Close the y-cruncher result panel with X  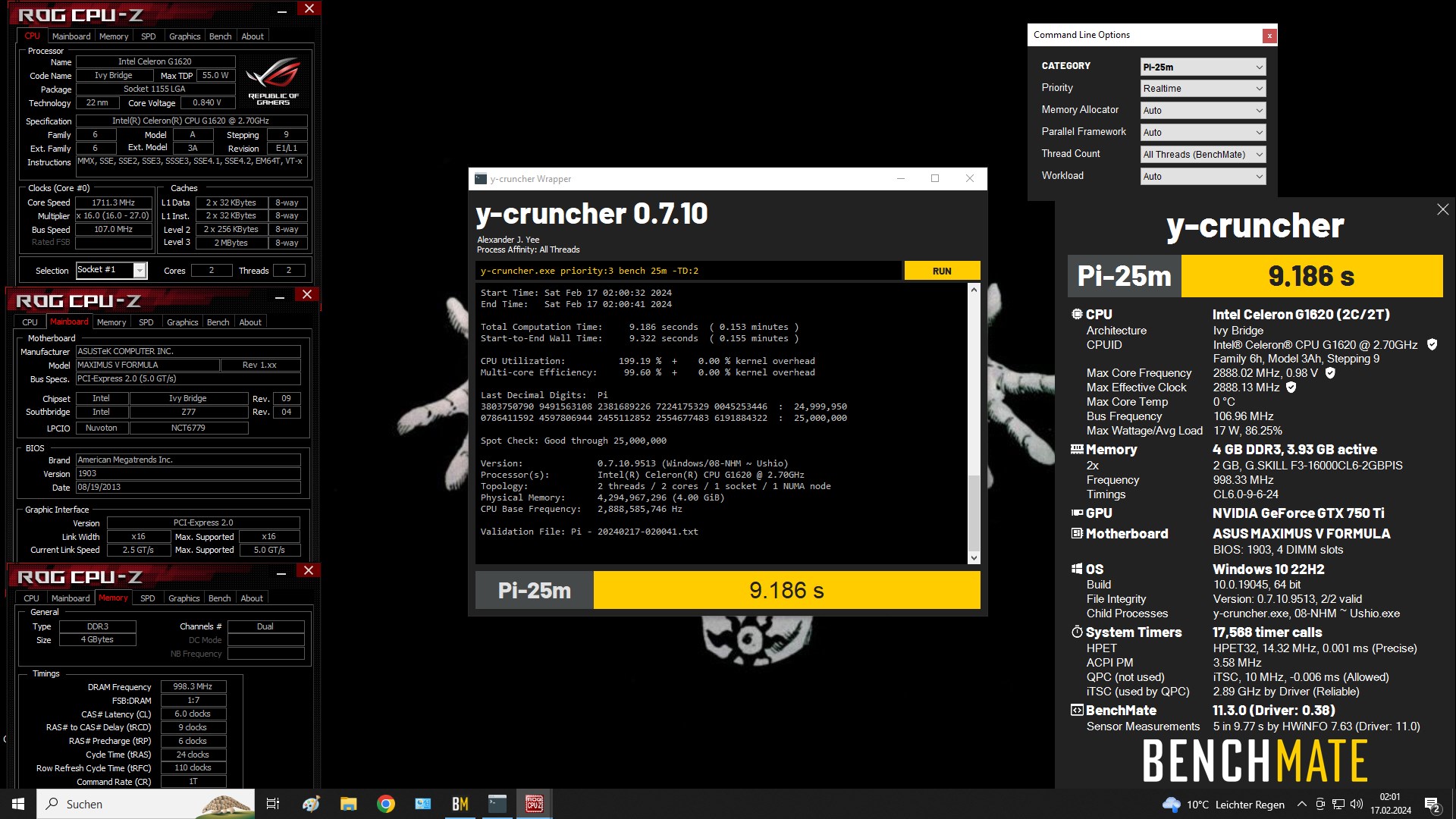(x=1442, y=209)
